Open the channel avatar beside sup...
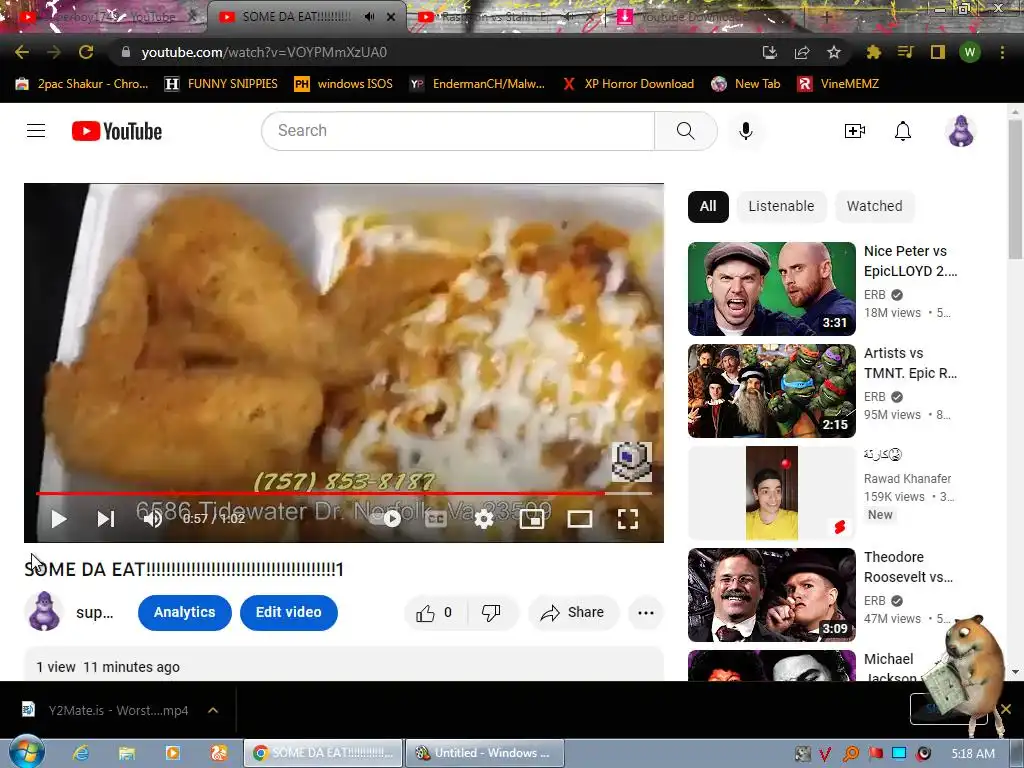Viewport: 1024px width, 768px height. tap(44, 612)
